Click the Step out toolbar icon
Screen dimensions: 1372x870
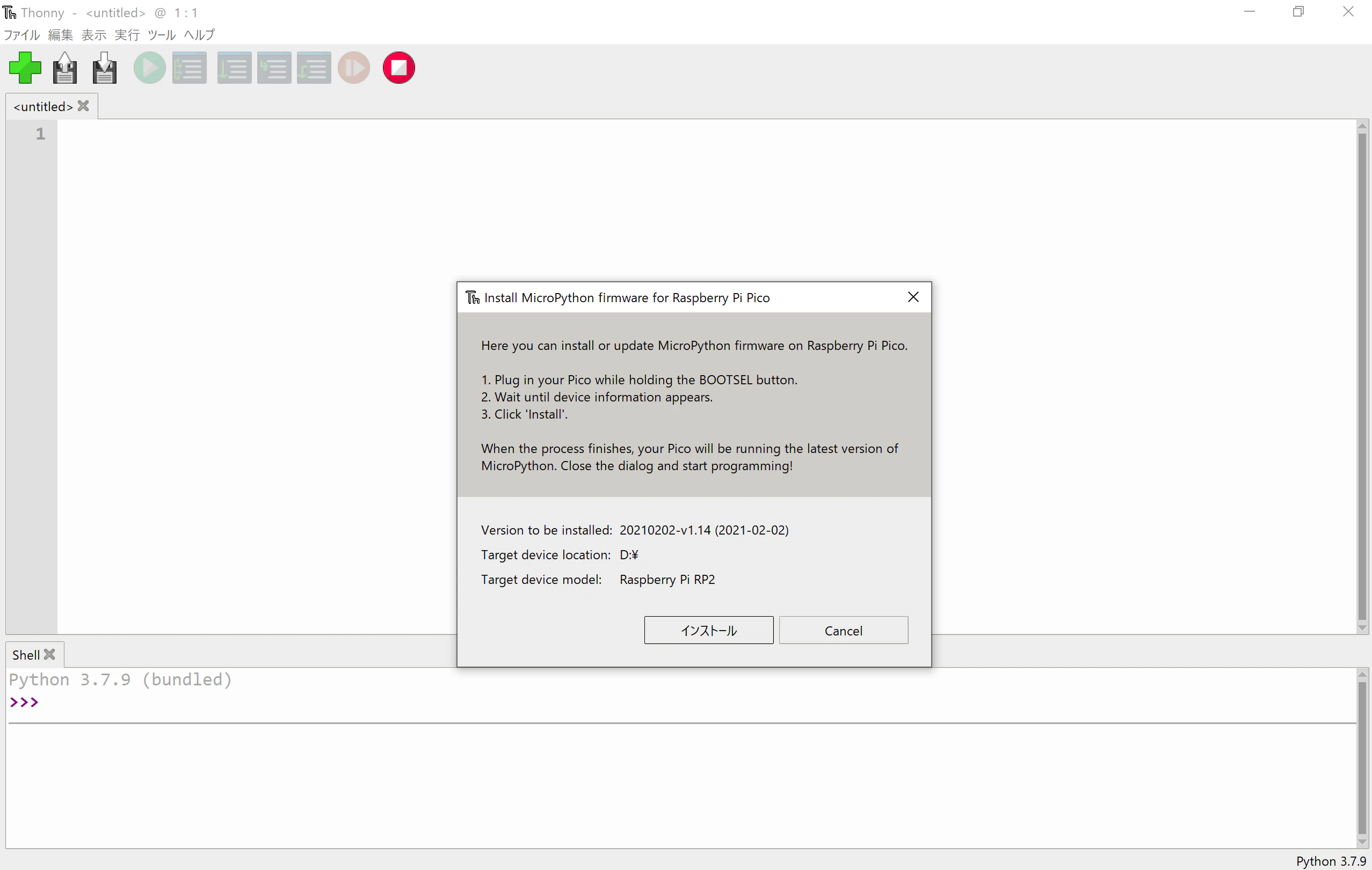[314, 68]
